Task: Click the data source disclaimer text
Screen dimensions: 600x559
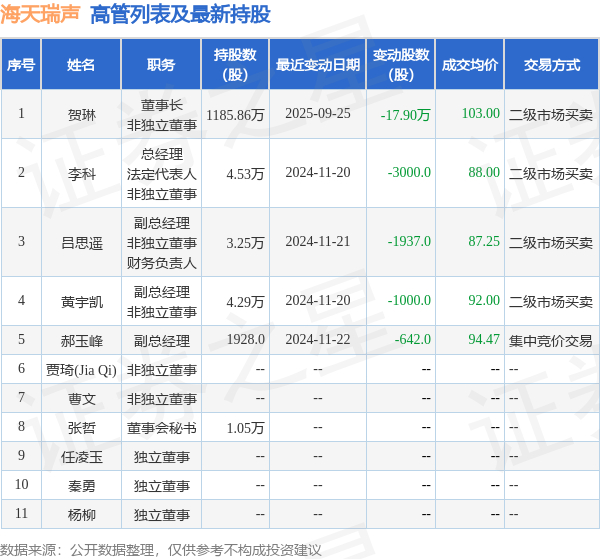Action: (x=161, y=550)
